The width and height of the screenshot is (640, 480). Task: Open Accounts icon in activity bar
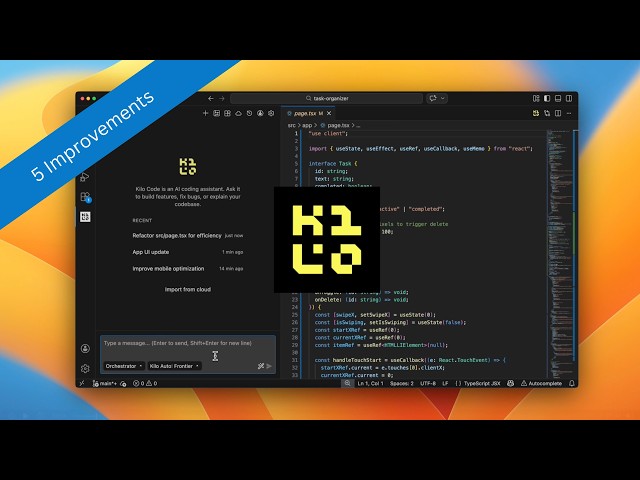pyautogui.click(x=85, y=348)
